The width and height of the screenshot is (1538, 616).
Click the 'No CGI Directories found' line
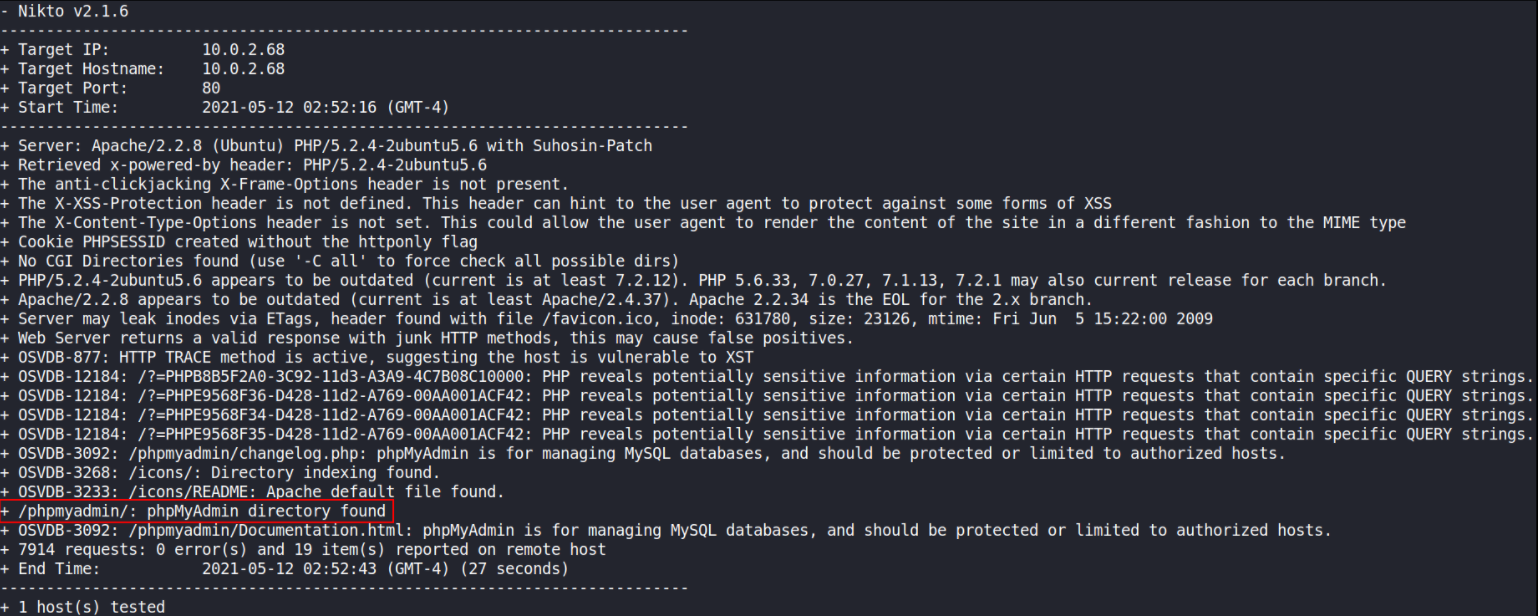pos(340,261)
